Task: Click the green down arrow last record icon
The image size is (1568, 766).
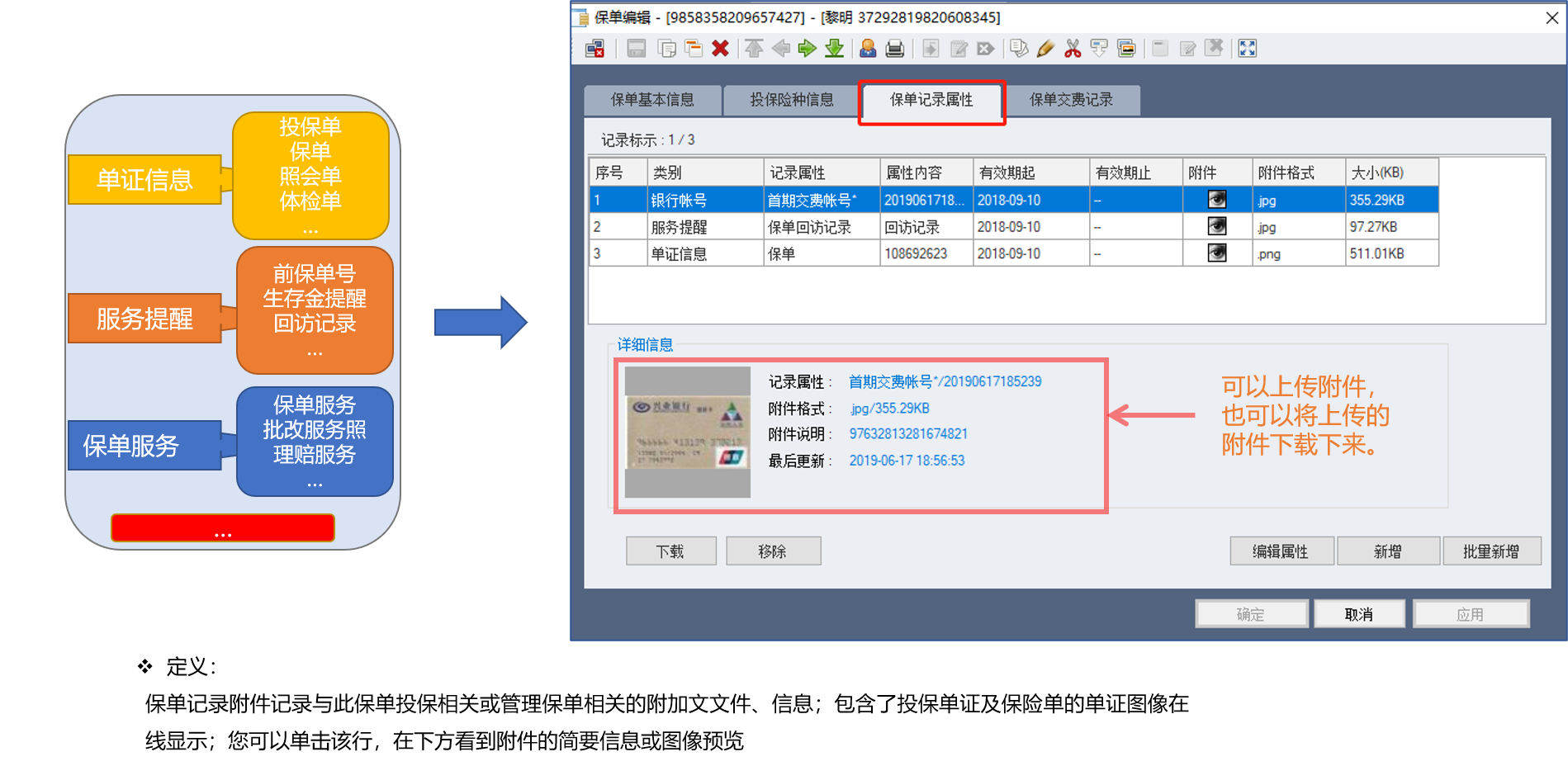Action: tap(834, 49)
